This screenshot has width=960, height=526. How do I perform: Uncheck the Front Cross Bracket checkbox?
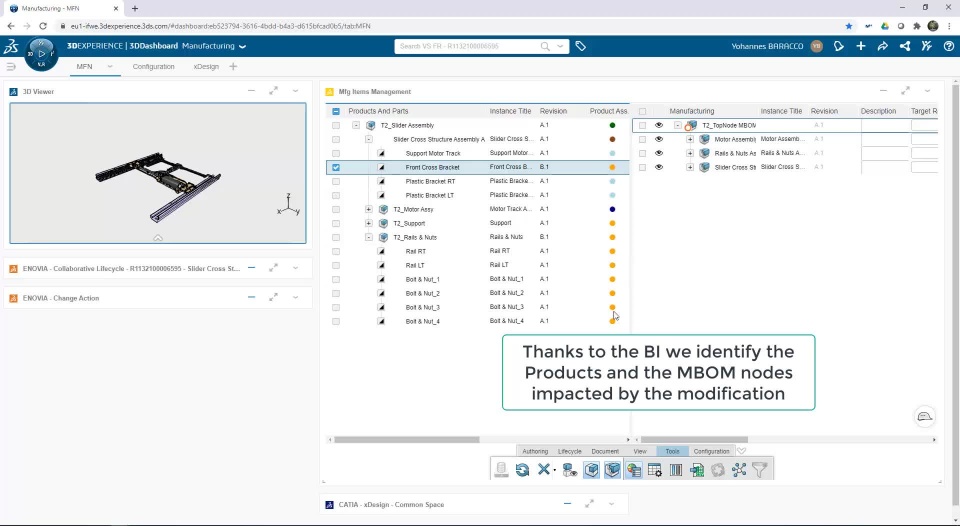336,167
